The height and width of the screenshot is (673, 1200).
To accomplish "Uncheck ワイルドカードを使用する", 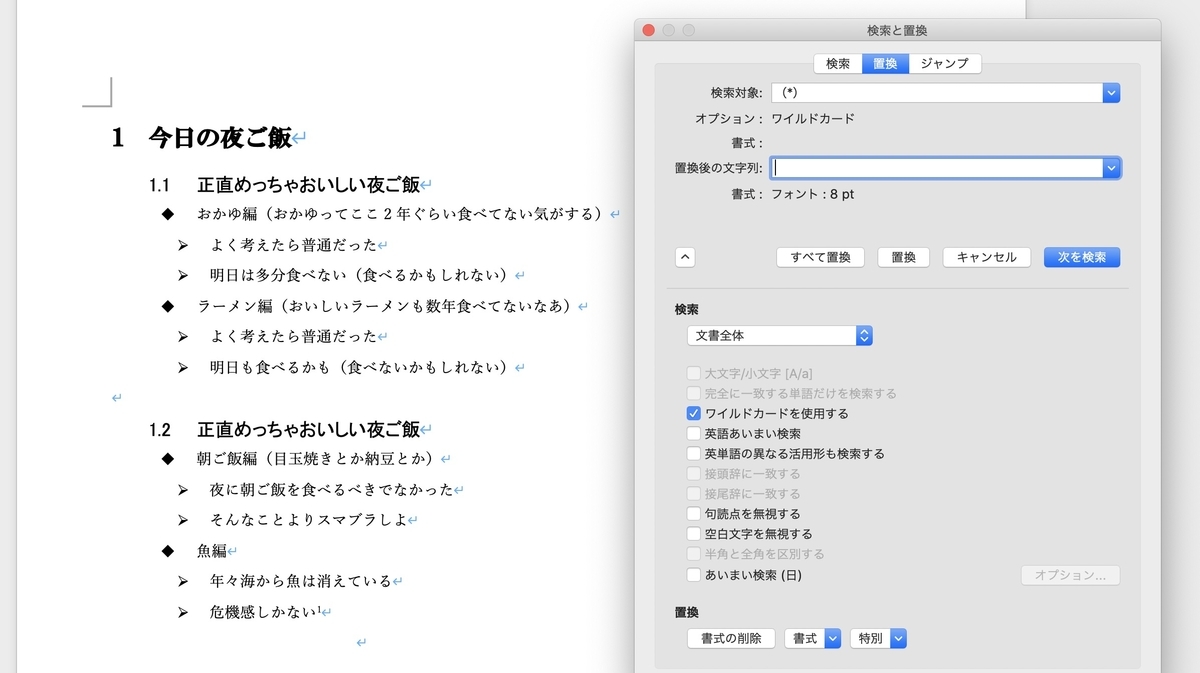I will pyautogui.click(x=693, y=413).
